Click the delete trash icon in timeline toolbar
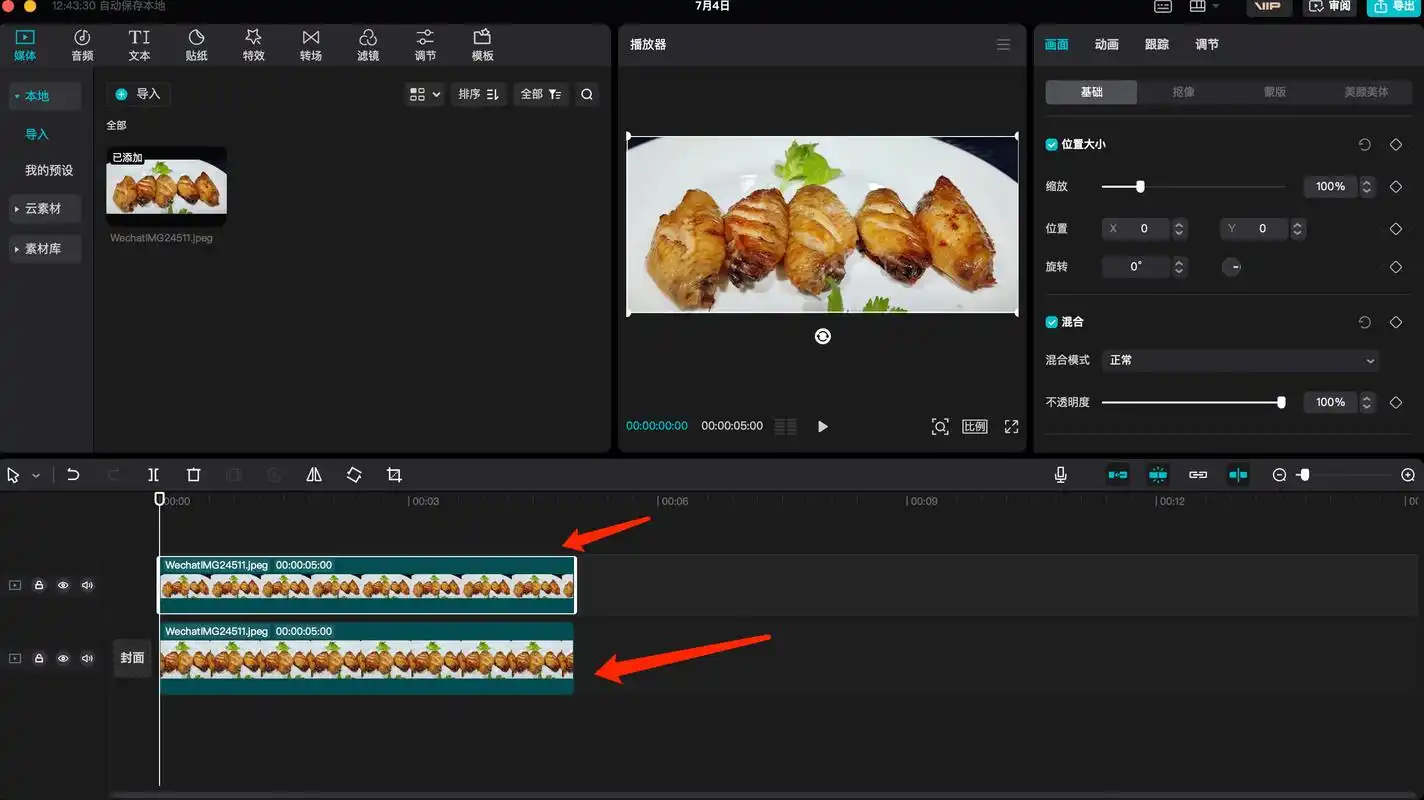Image resolution: width=1424 pixels, height=800 pixels. coord(194,475)
